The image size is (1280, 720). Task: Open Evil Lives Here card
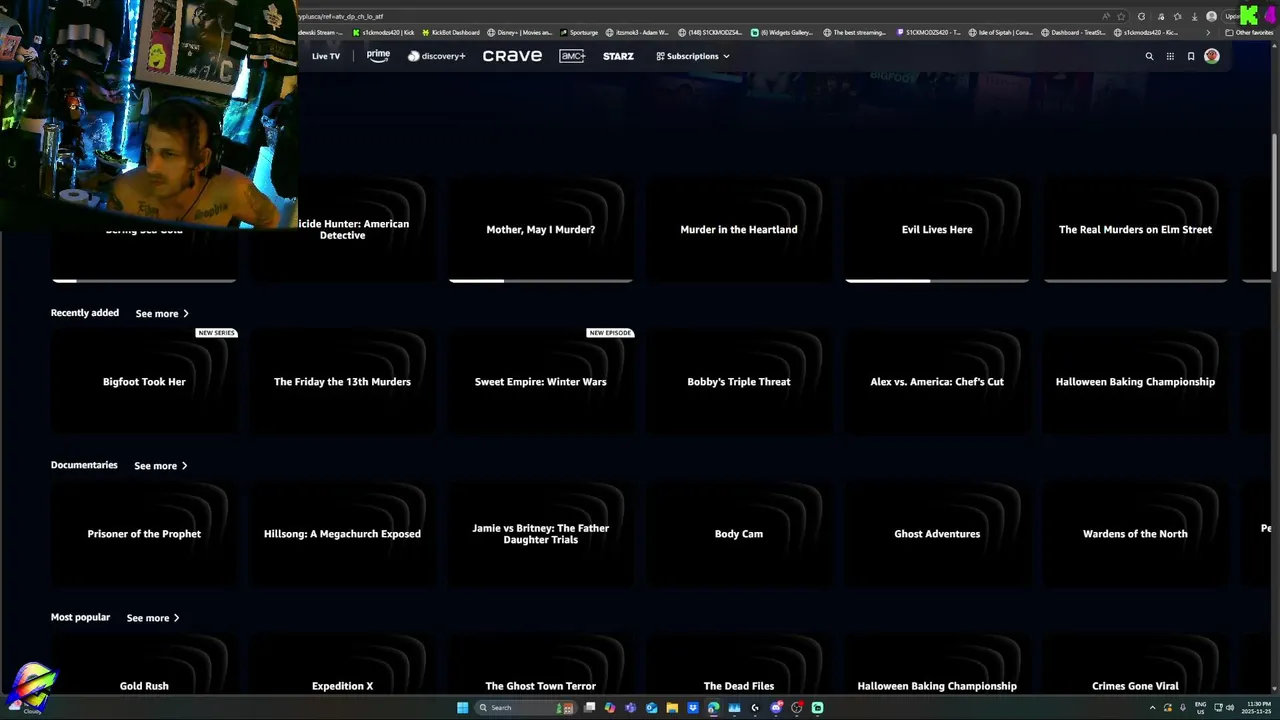tap(937, 230)
